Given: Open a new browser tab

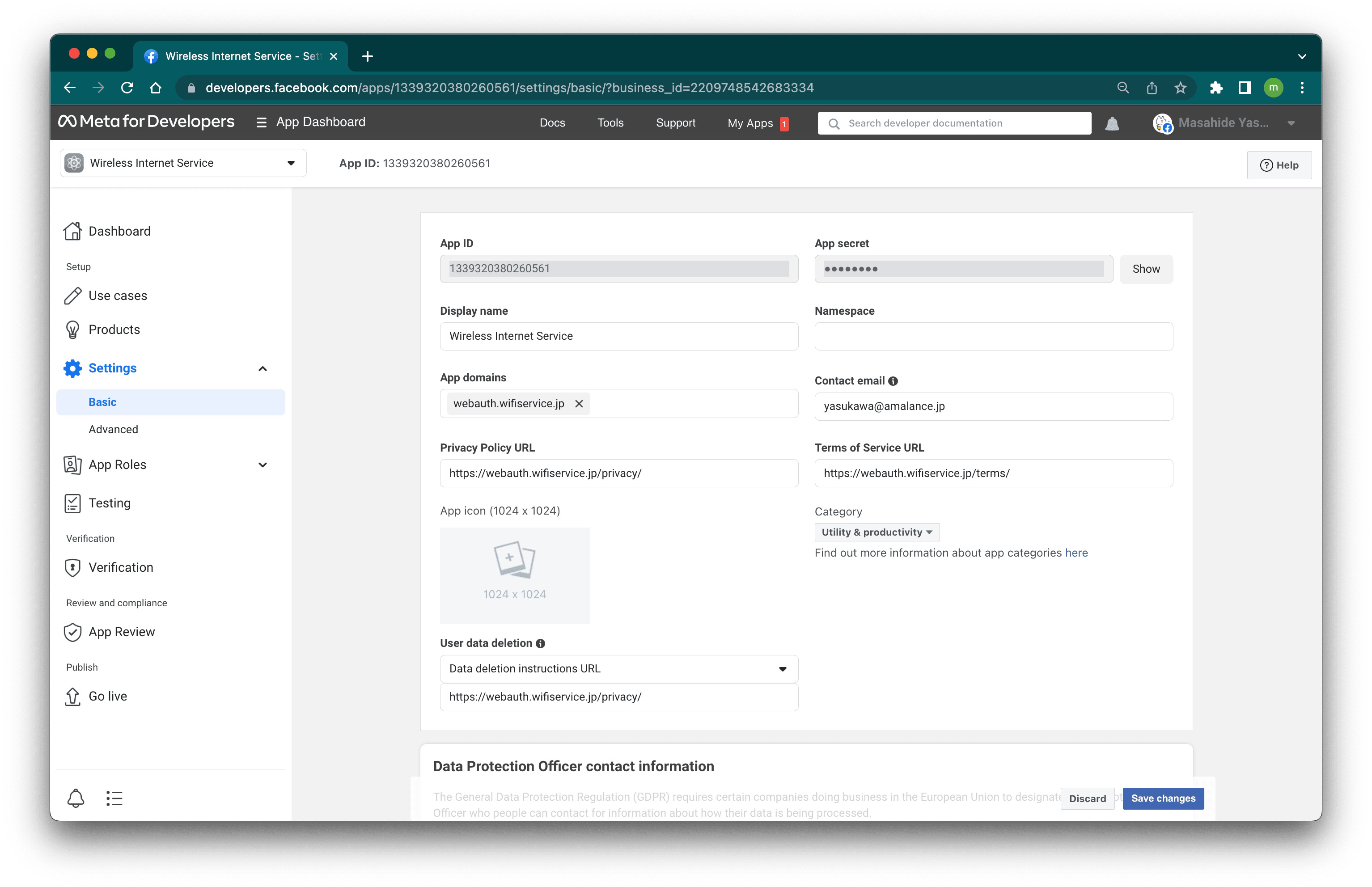Looking at the screenshot, I should coord(368,56).
